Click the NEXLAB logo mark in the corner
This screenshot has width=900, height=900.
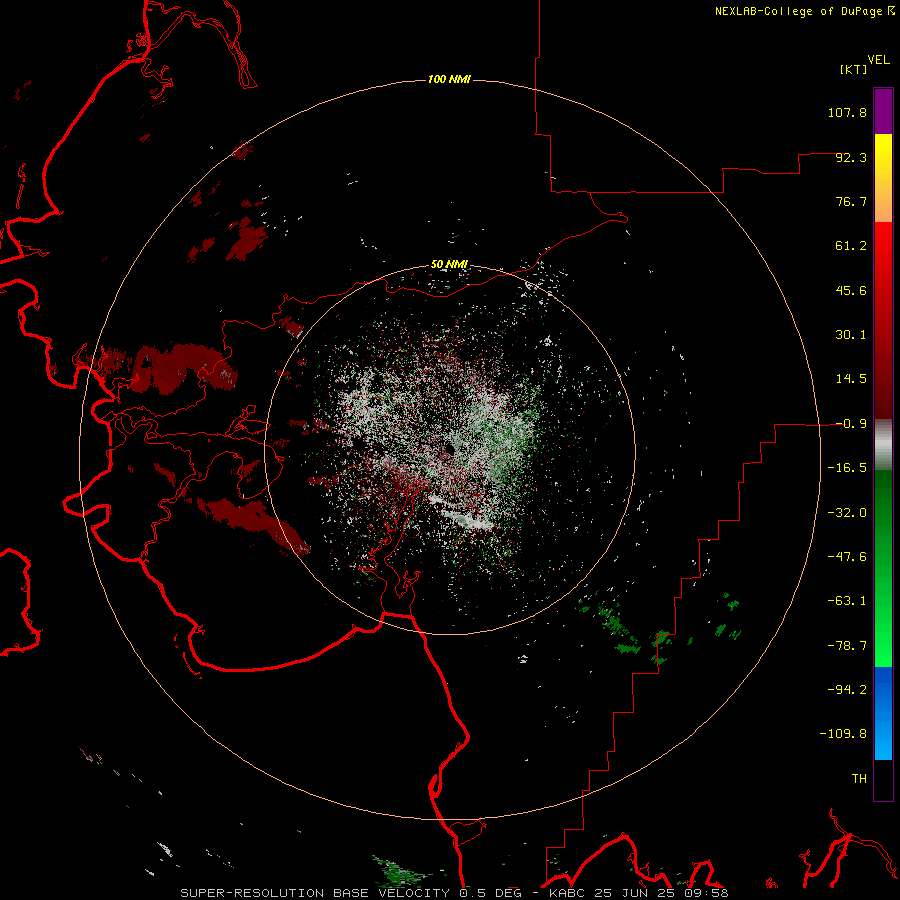point(891,10)
